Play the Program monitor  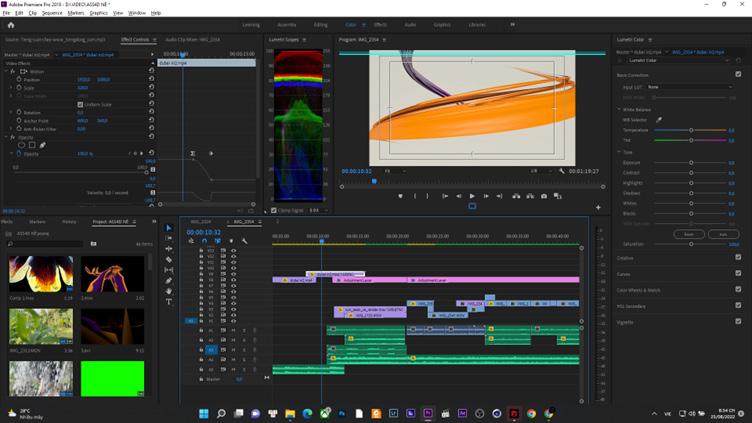[472, 196]
